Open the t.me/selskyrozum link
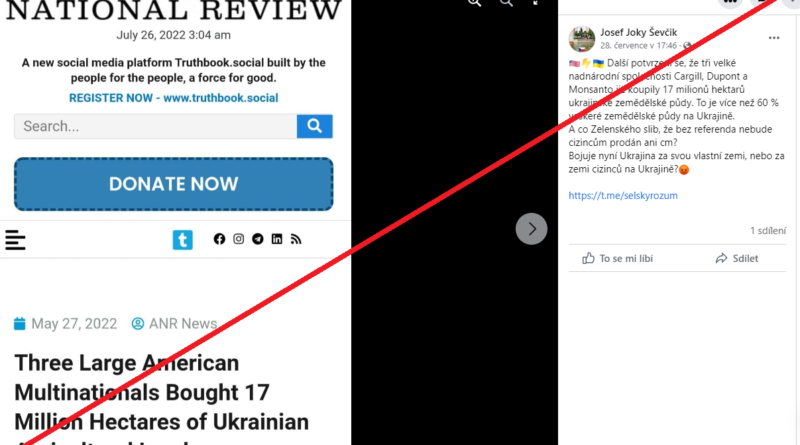This screenshot has width=800, height=445. point(623,195)
